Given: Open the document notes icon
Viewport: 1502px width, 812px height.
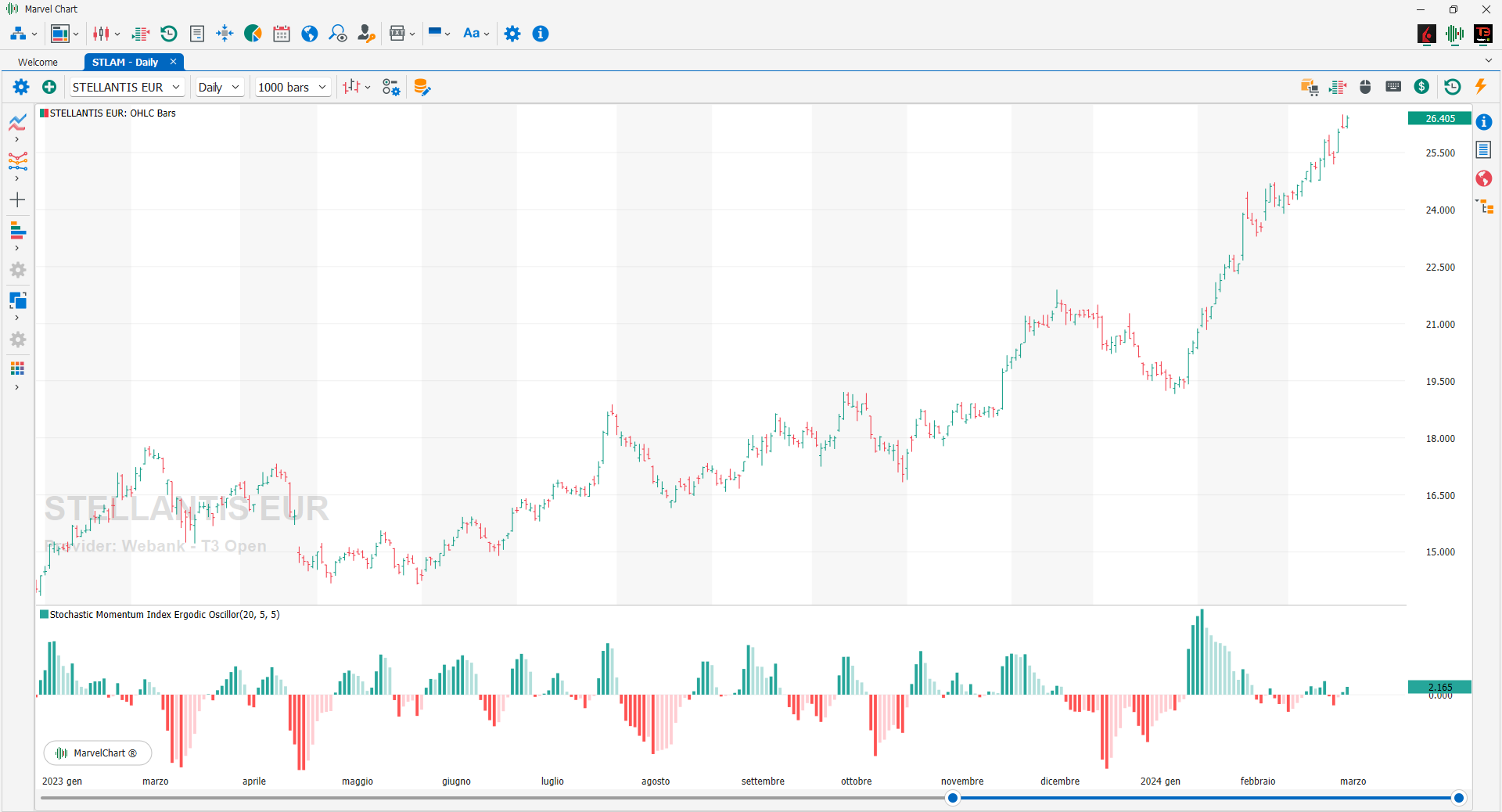Looking at the screenshot, I should click(197, 34).
